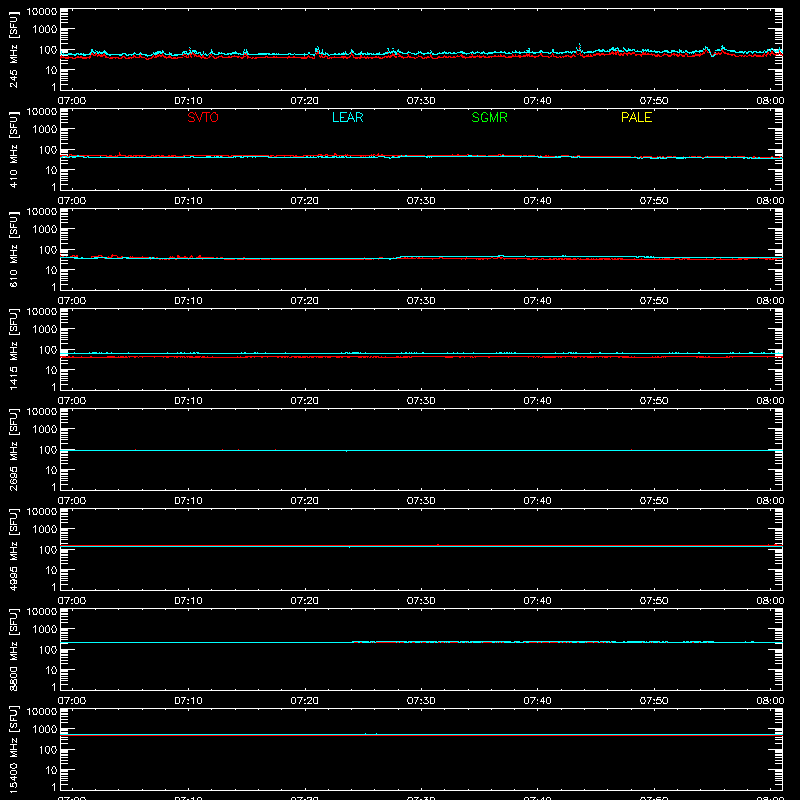Select the 1415 MHz [SFU] axis title
This screenshot has height=800, width=800.
coord(13,349)
